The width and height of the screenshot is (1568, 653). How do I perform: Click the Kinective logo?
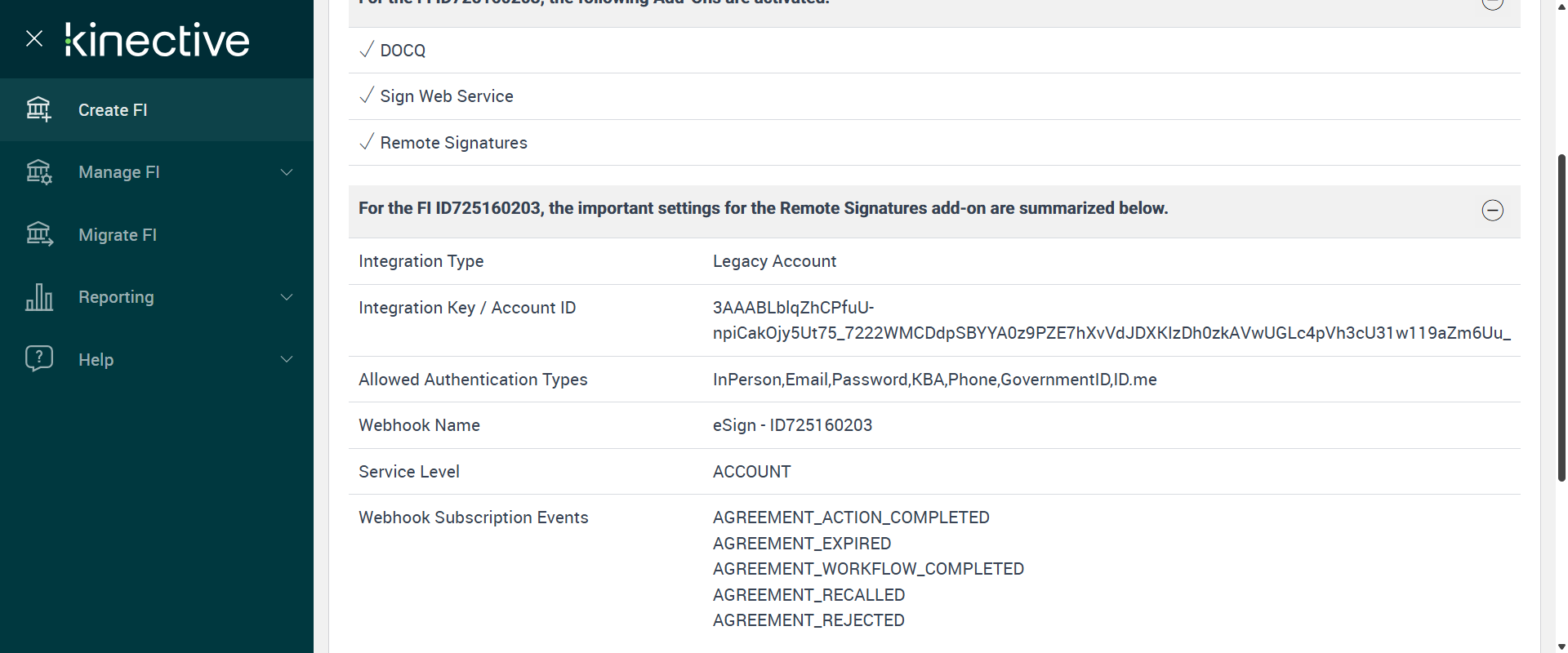[158, 40]
